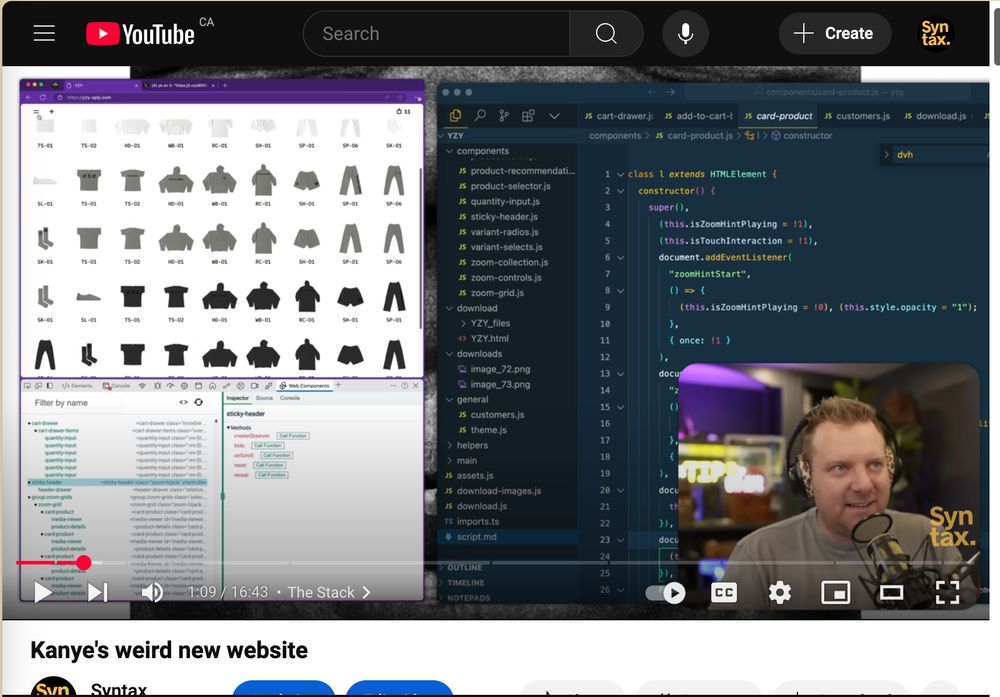Play the paused video

click(x=42, y=592)
